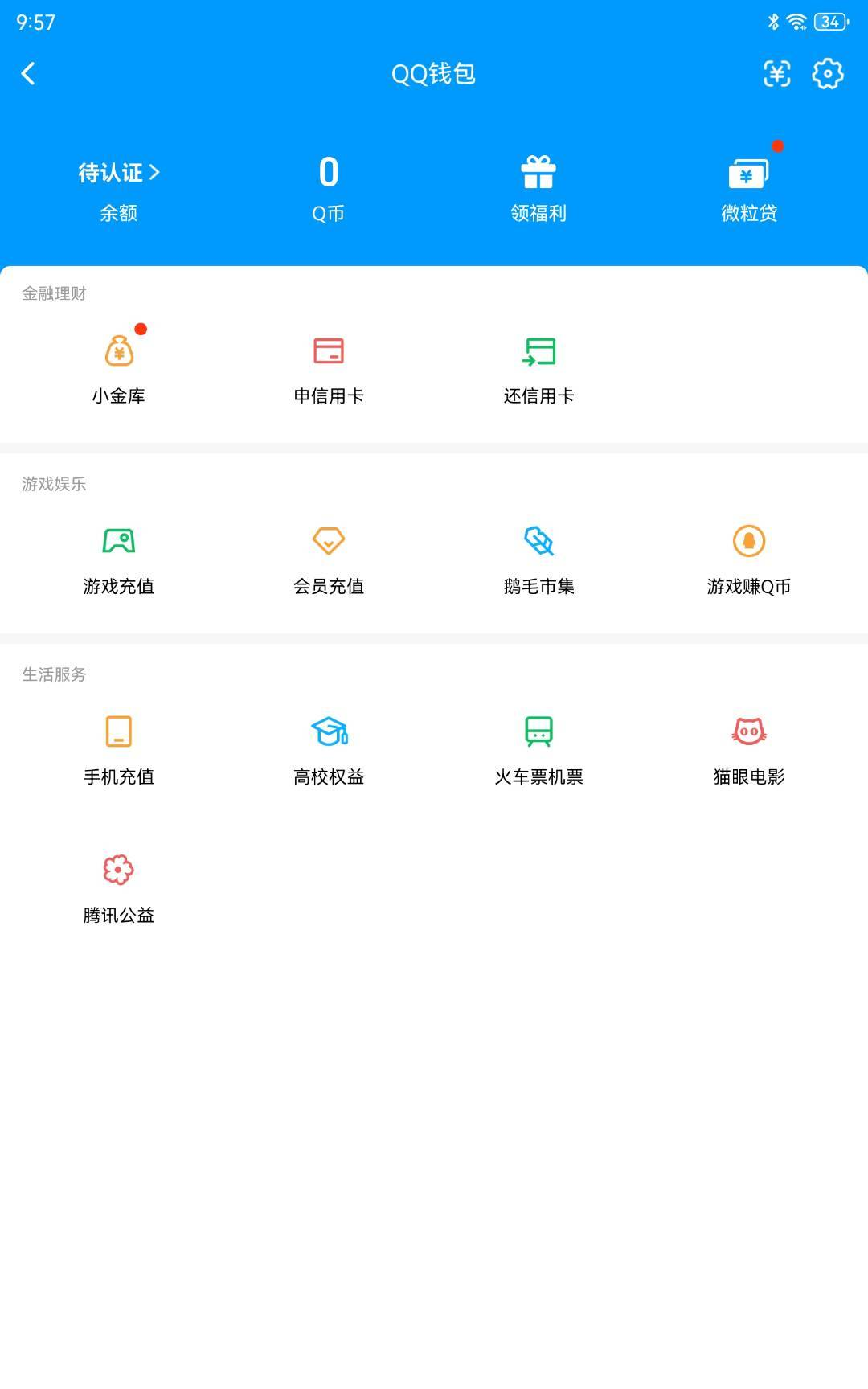
Task: Open the 猫眼电影 cat icon
Action: [749, 731]
